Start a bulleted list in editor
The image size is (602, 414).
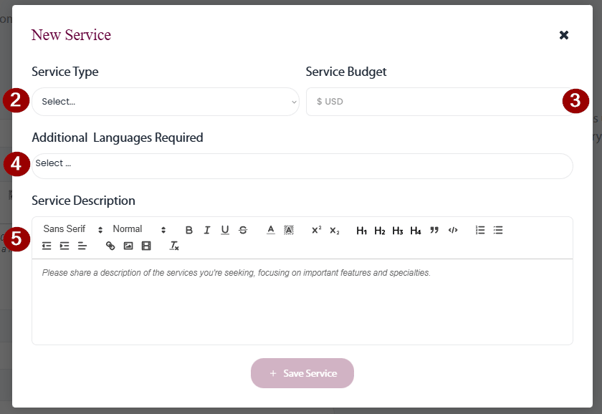click(x=498, y=230)
